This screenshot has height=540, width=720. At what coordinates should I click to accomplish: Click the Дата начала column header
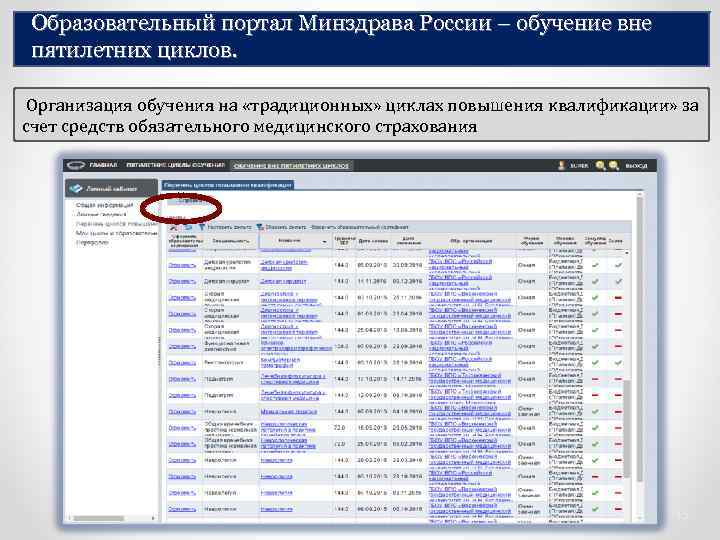click(373, 241)
